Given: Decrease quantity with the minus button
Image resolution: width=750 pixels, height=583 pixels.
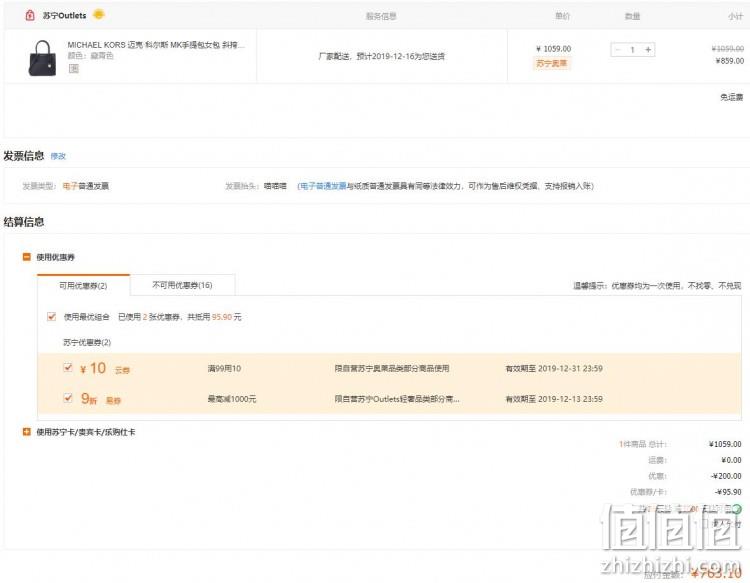Looking at the screenshot, I should tap(618, 50).
